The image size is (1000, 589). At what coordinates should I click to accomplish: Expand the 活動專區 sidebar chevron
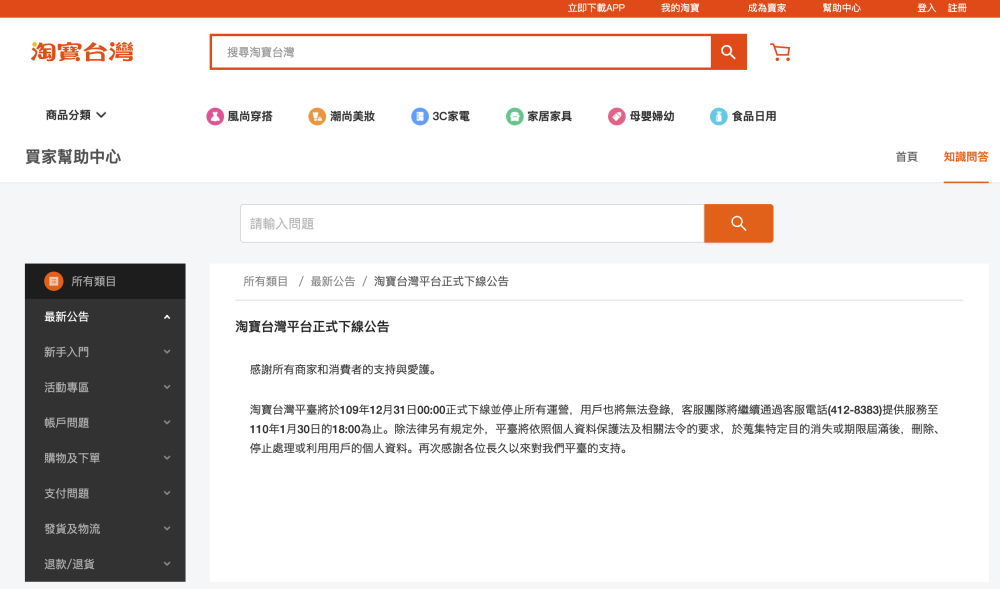pyautogui.click(x=167, y=387)
